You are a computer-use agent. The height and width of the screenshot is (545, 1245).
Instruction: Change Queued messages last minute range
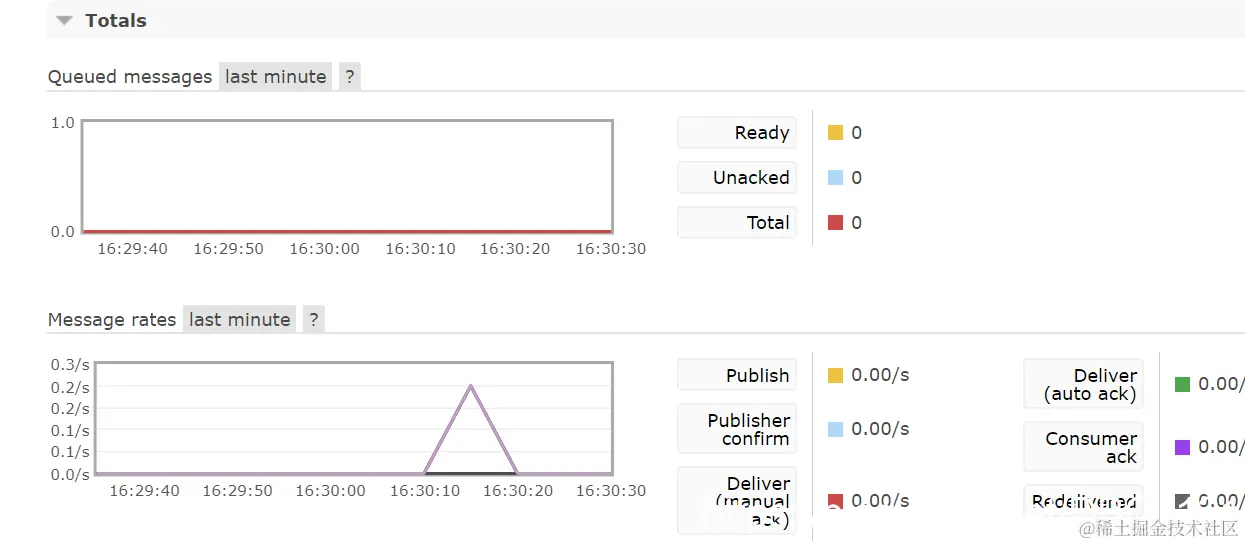276,76
